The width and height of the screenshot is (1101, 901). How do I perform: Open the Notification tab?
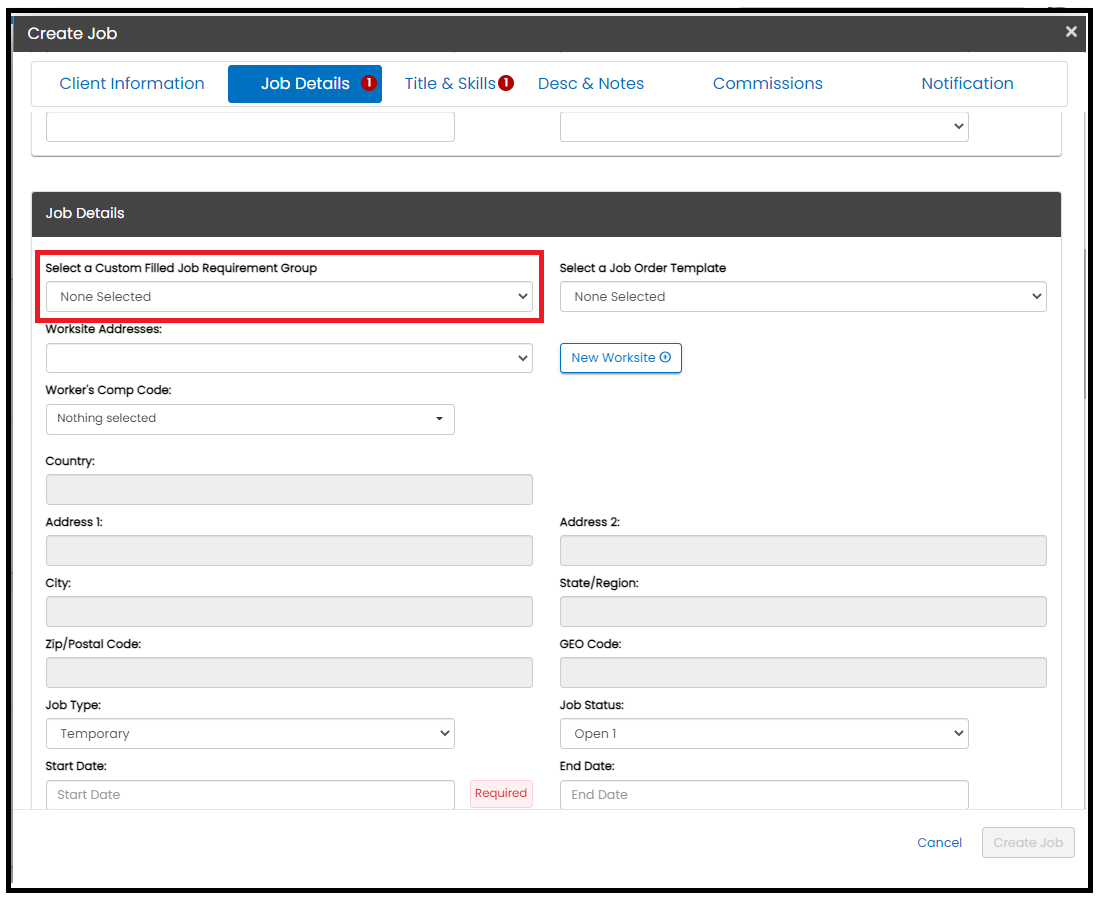[x=967, y=84]
